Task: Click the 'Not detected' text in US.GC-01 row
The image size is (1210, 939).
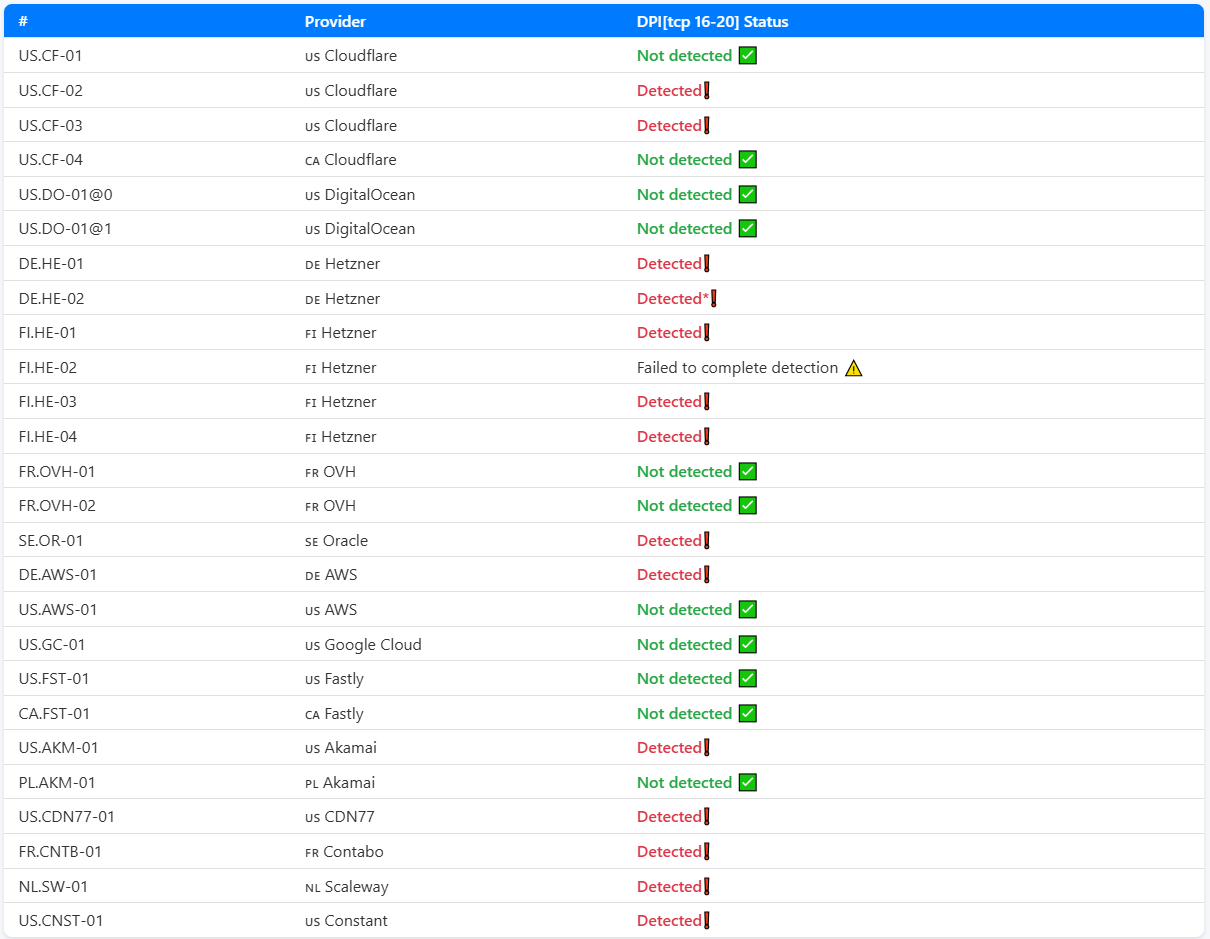Action: pos(684,645)
